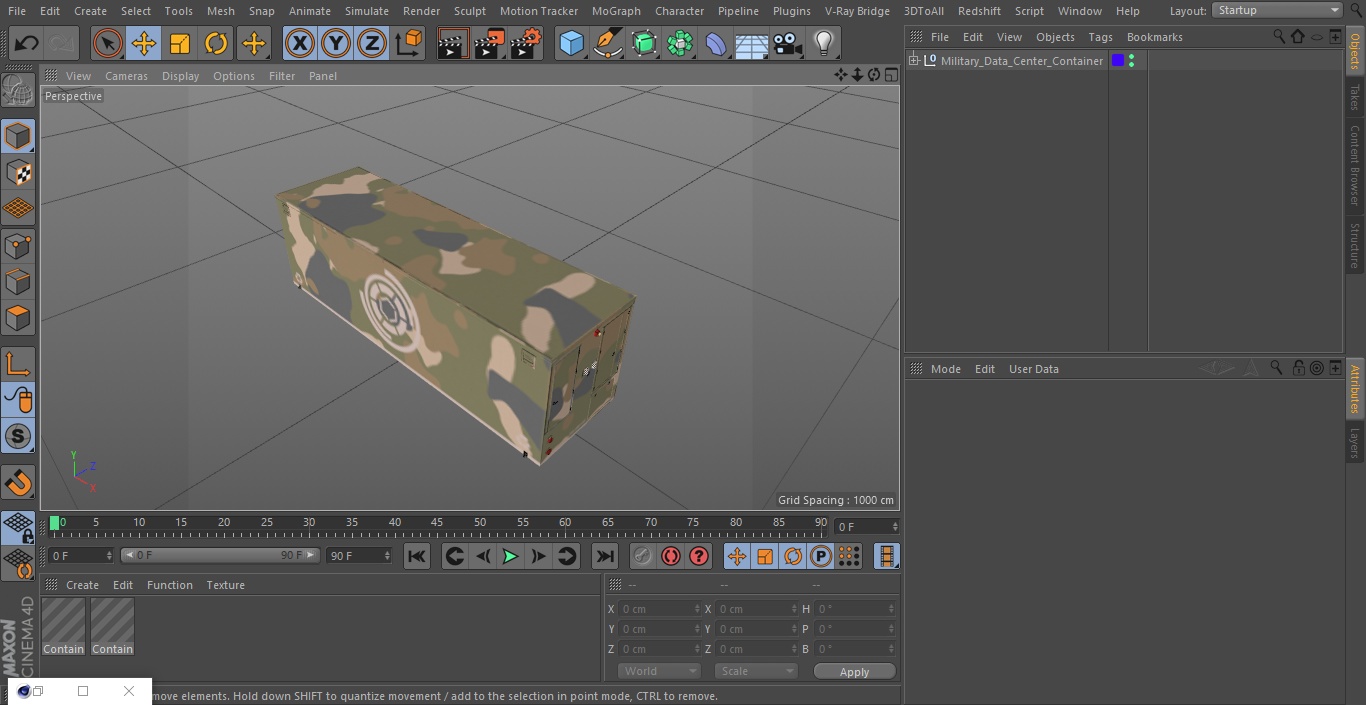Switch to Texture mode
This screenshot has width=1366, height=705.
coord(18,172)
